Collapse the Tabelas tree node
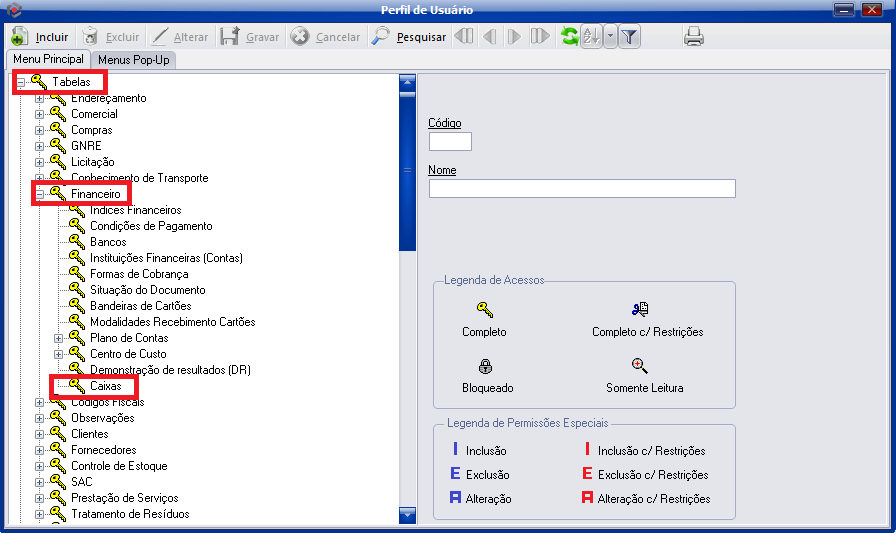 21,82
